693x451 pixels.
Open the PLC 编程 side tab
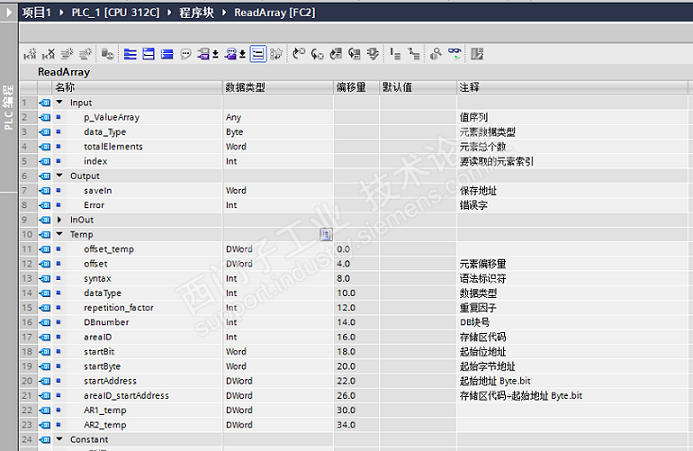click(x=8, y=107)
